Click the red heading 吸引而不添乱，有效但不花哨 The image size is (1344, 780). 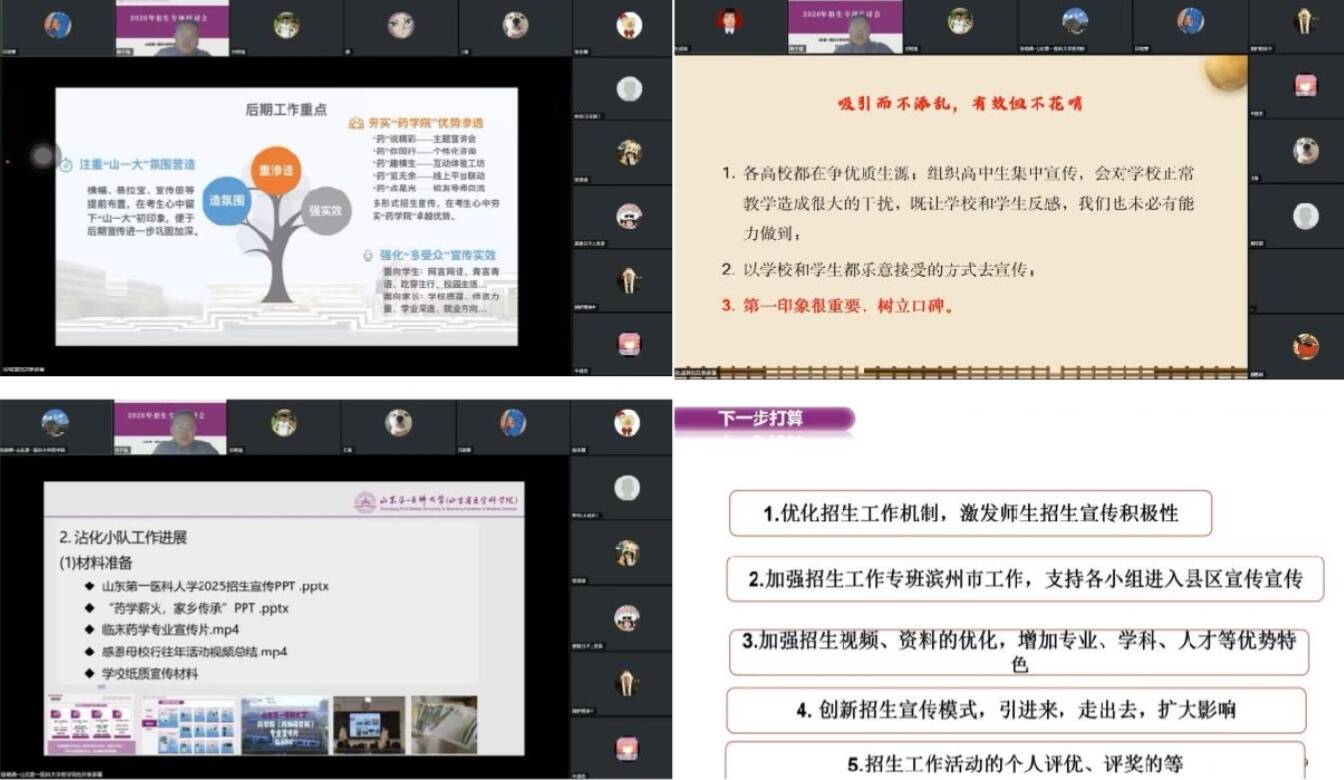[960, 103]
